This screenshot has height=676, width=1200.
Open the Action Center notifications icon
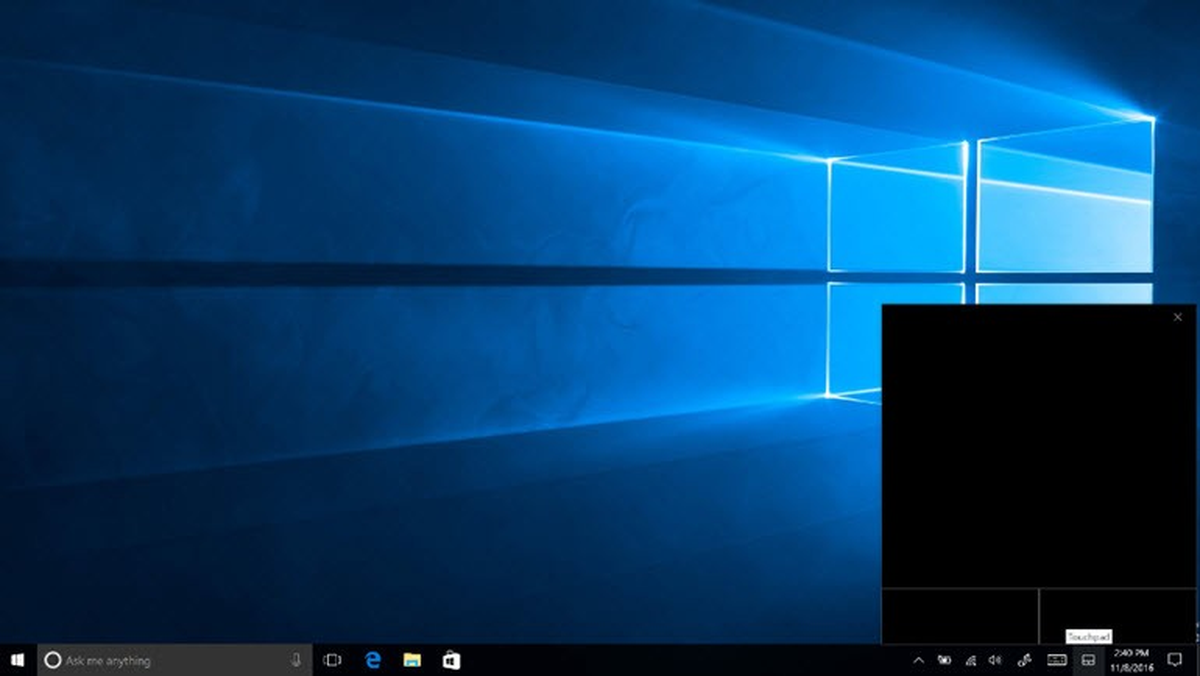click(x=1175, y=660)
